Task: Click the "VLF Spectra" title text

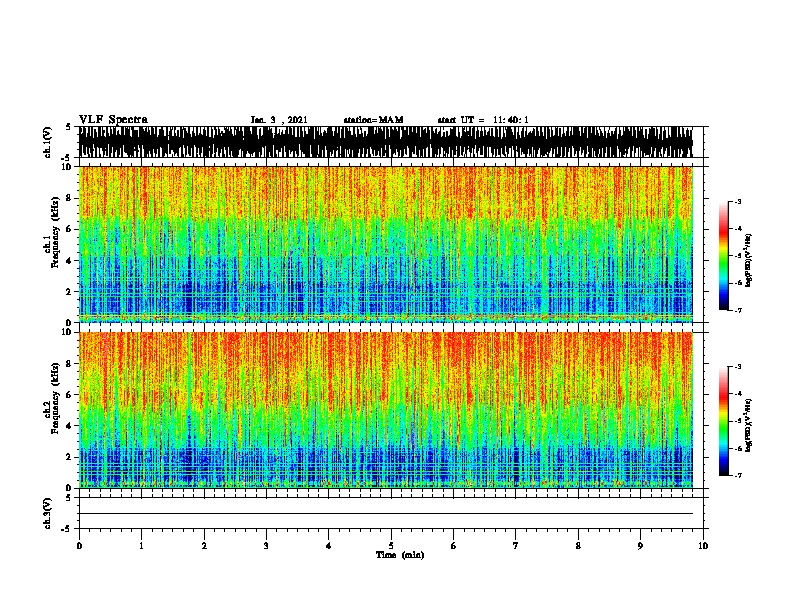Action: (113, 120)
